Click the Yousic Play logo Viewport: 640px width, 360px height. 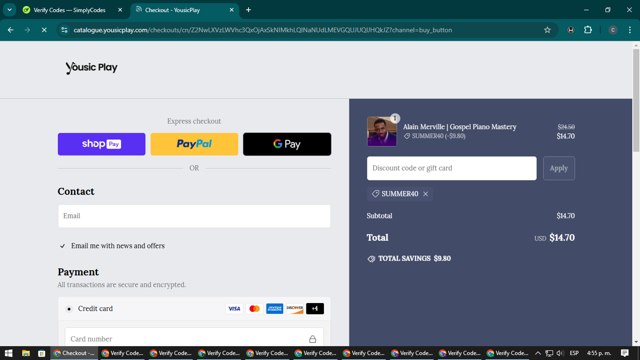click(x=91, y=68)
